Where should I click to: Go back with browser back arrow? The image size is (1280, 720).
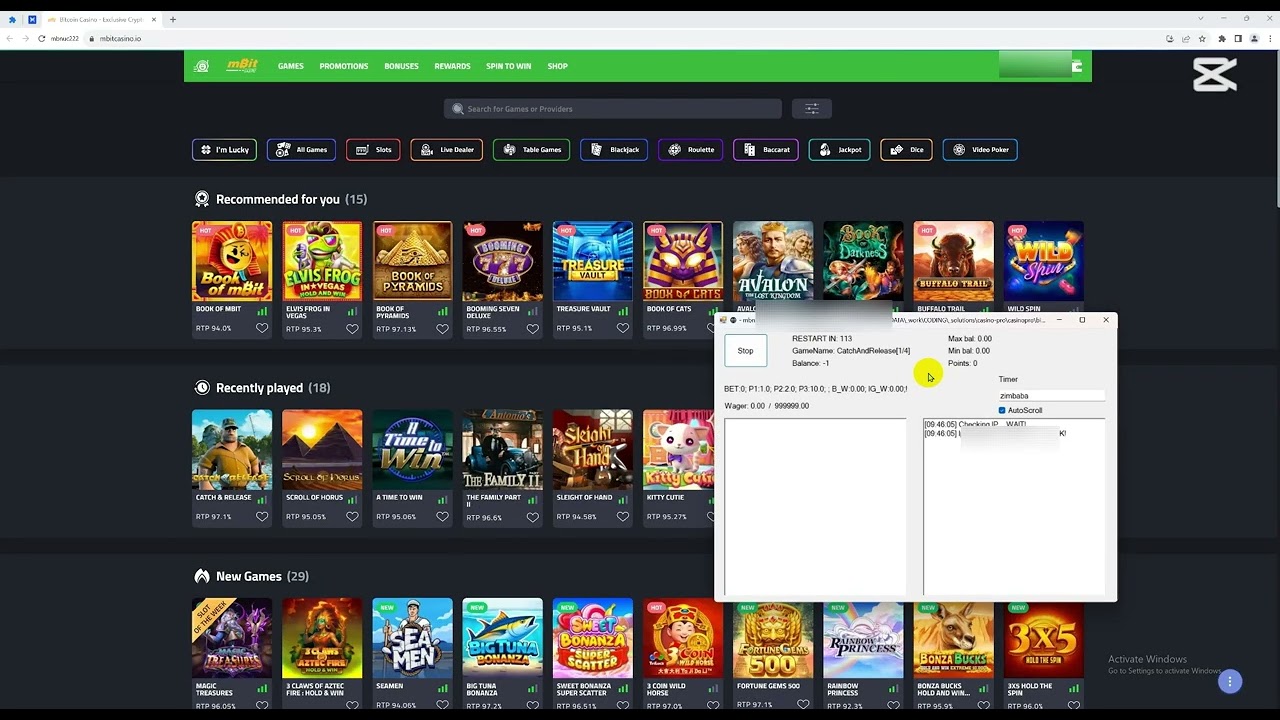coord(11,39)
